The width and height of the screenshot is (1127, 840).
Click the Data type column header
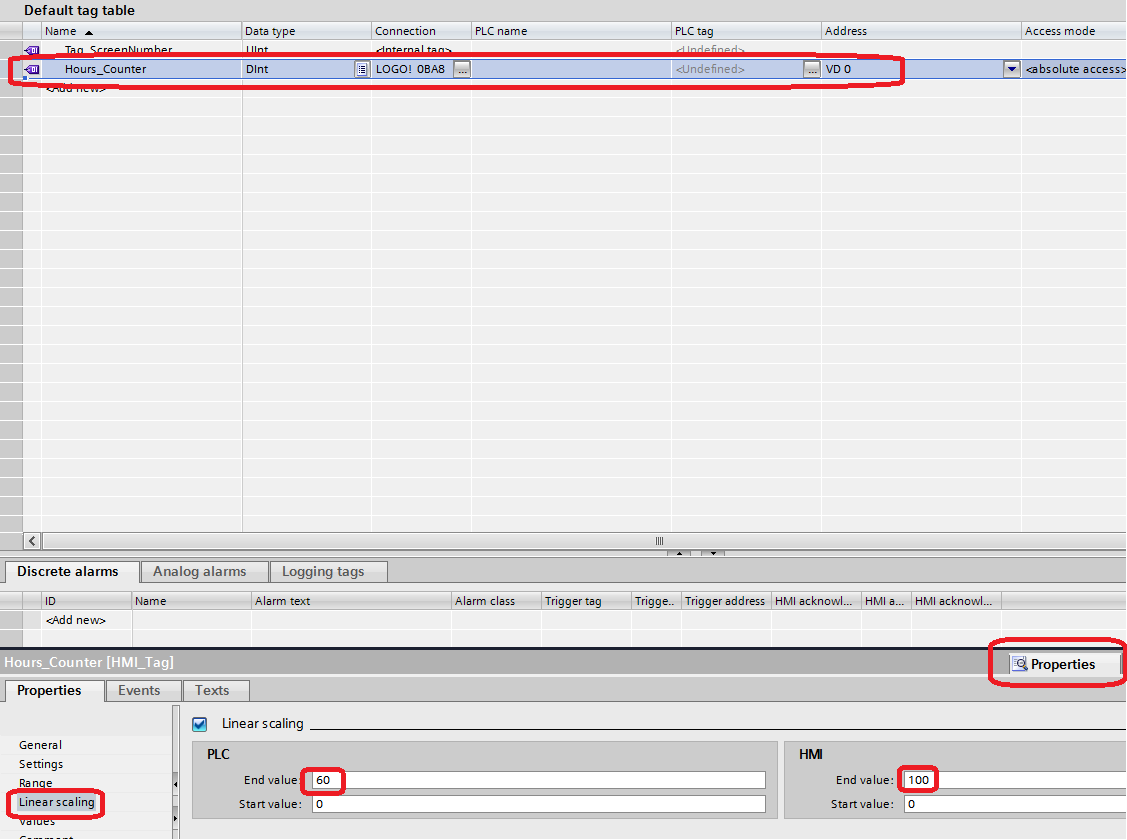point(306,31)
